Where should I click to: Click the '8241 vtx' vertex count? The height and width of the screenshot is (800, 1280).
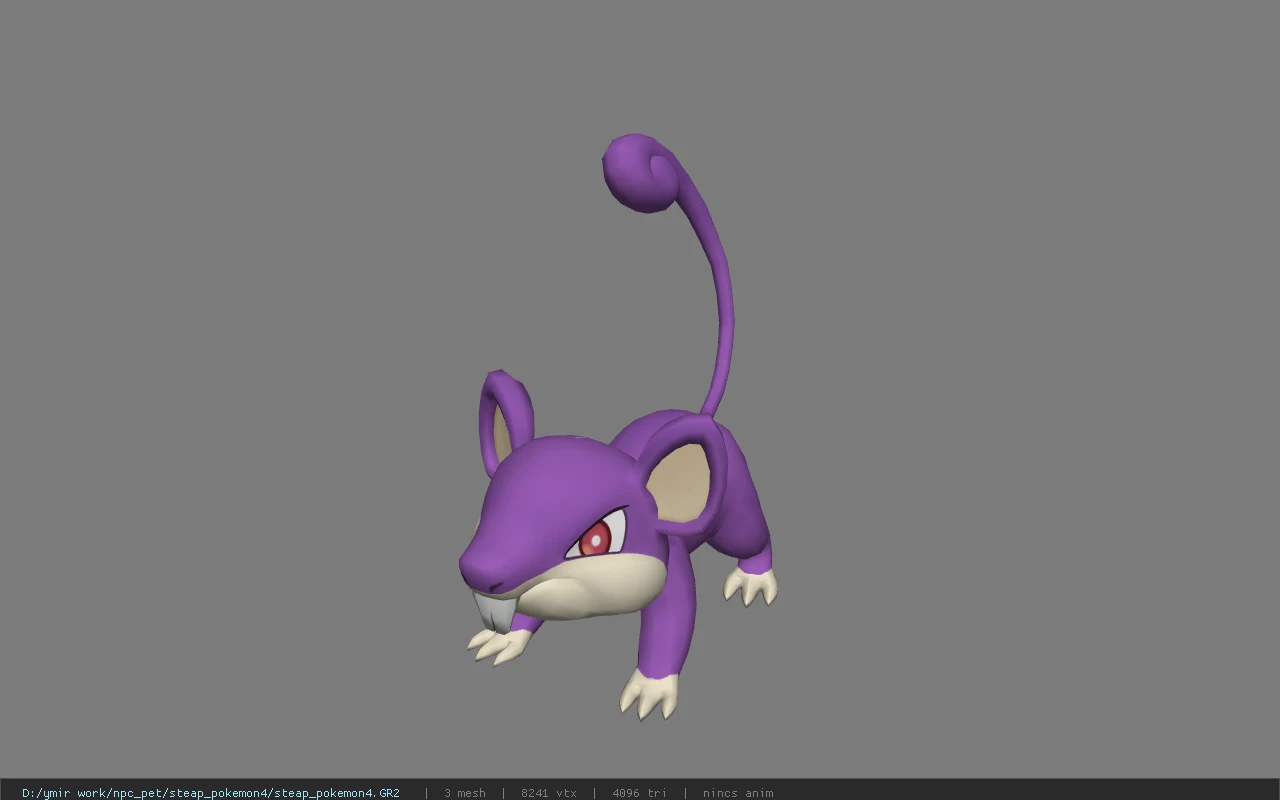point(549,793)
